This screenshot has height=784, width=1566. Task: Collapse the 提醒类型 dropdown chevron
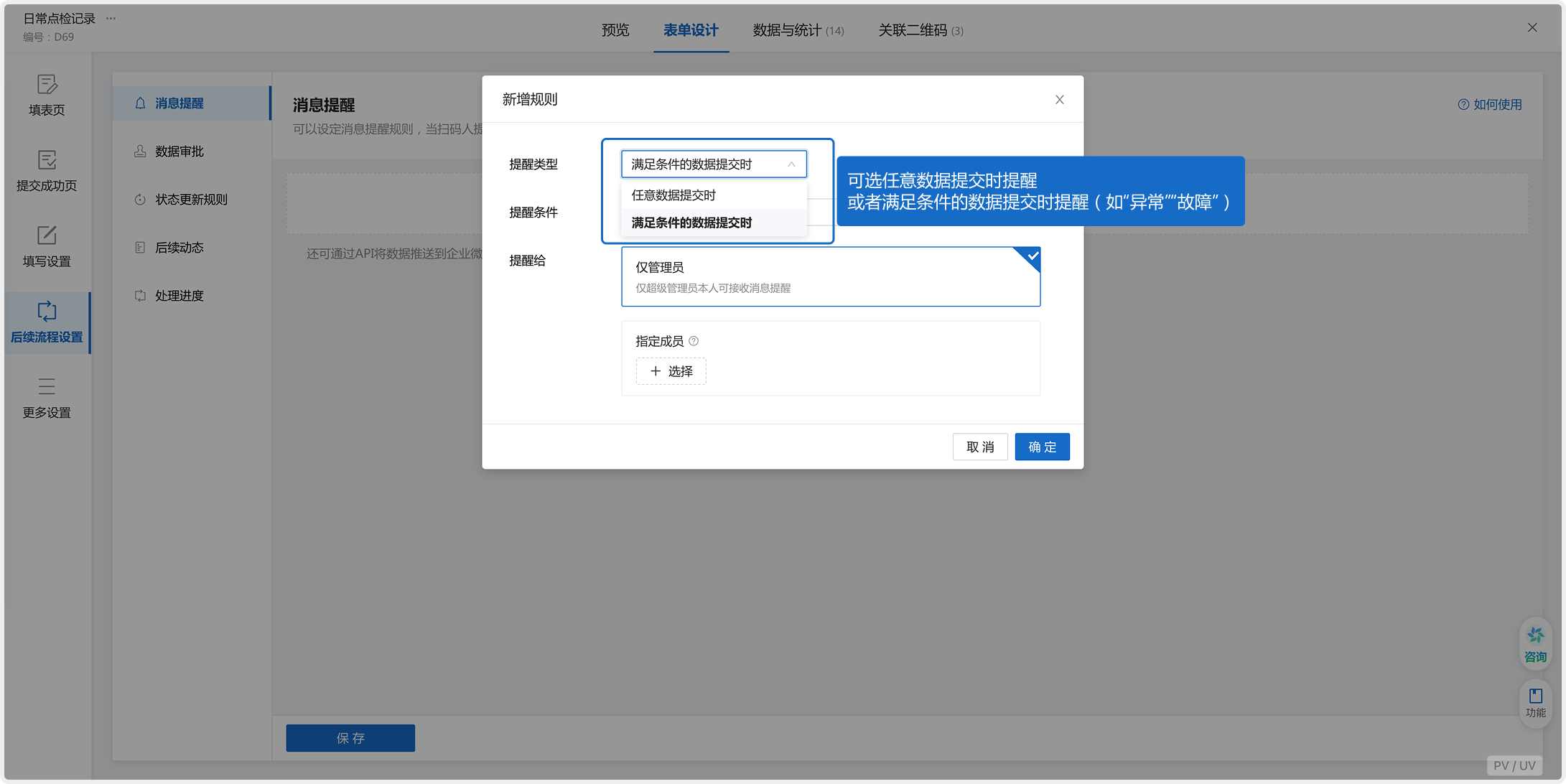(791, 164)
